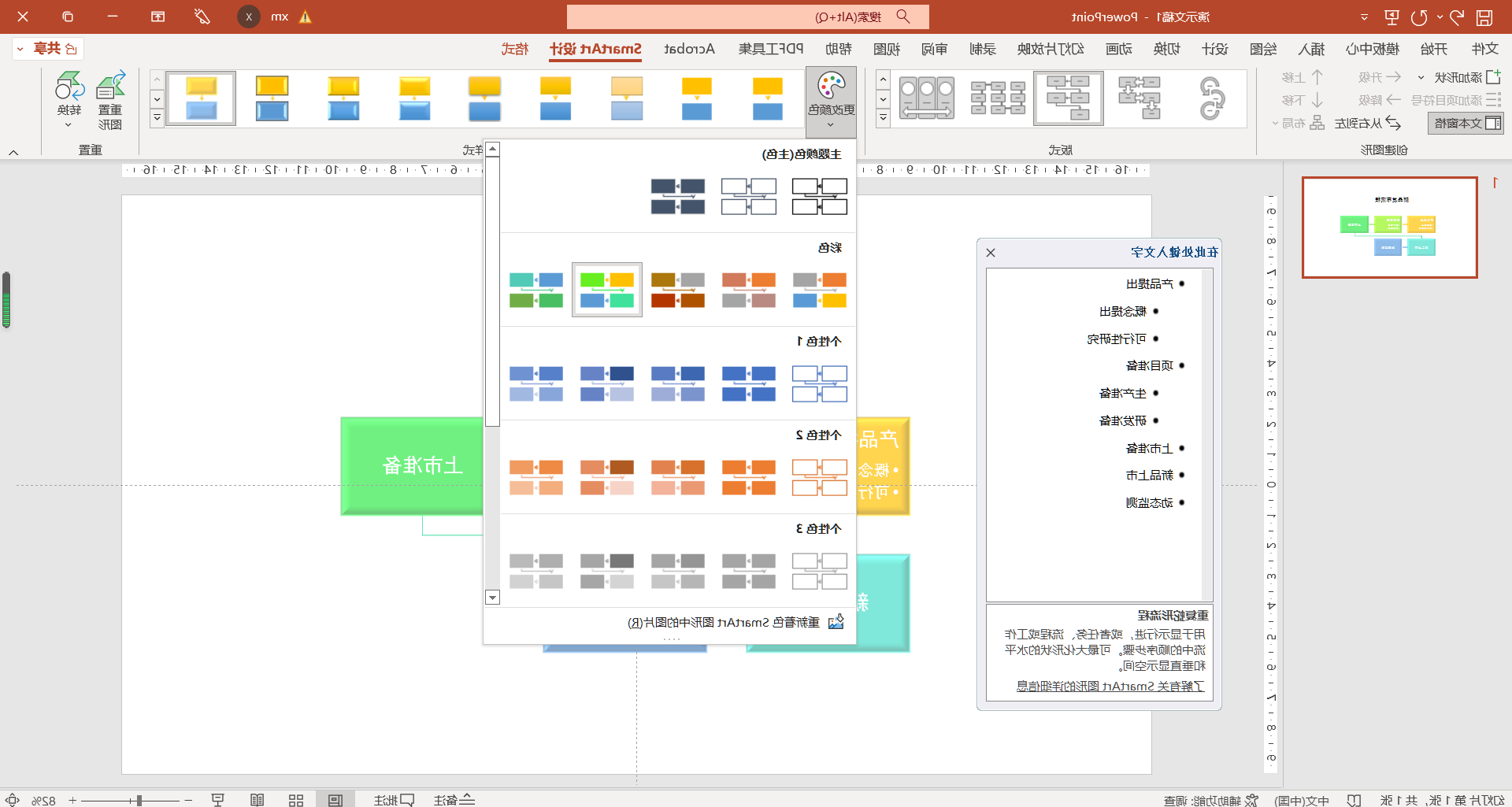Viewport: 1512px width, 807px height.
Task: Switch to the View (视图) tab
Action: click(x=887, y=49)
